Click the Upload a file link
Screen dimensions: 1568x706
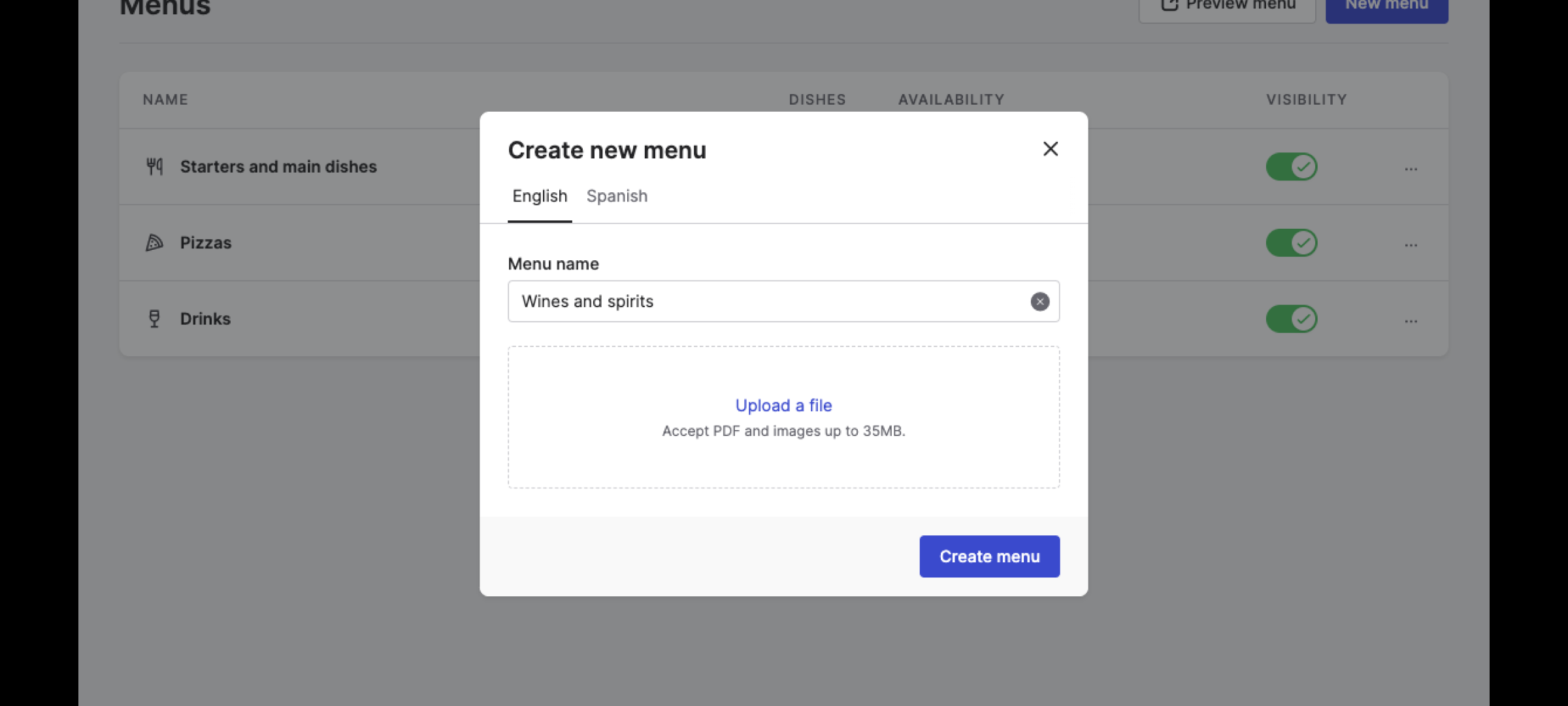click(x=783, y=405)
